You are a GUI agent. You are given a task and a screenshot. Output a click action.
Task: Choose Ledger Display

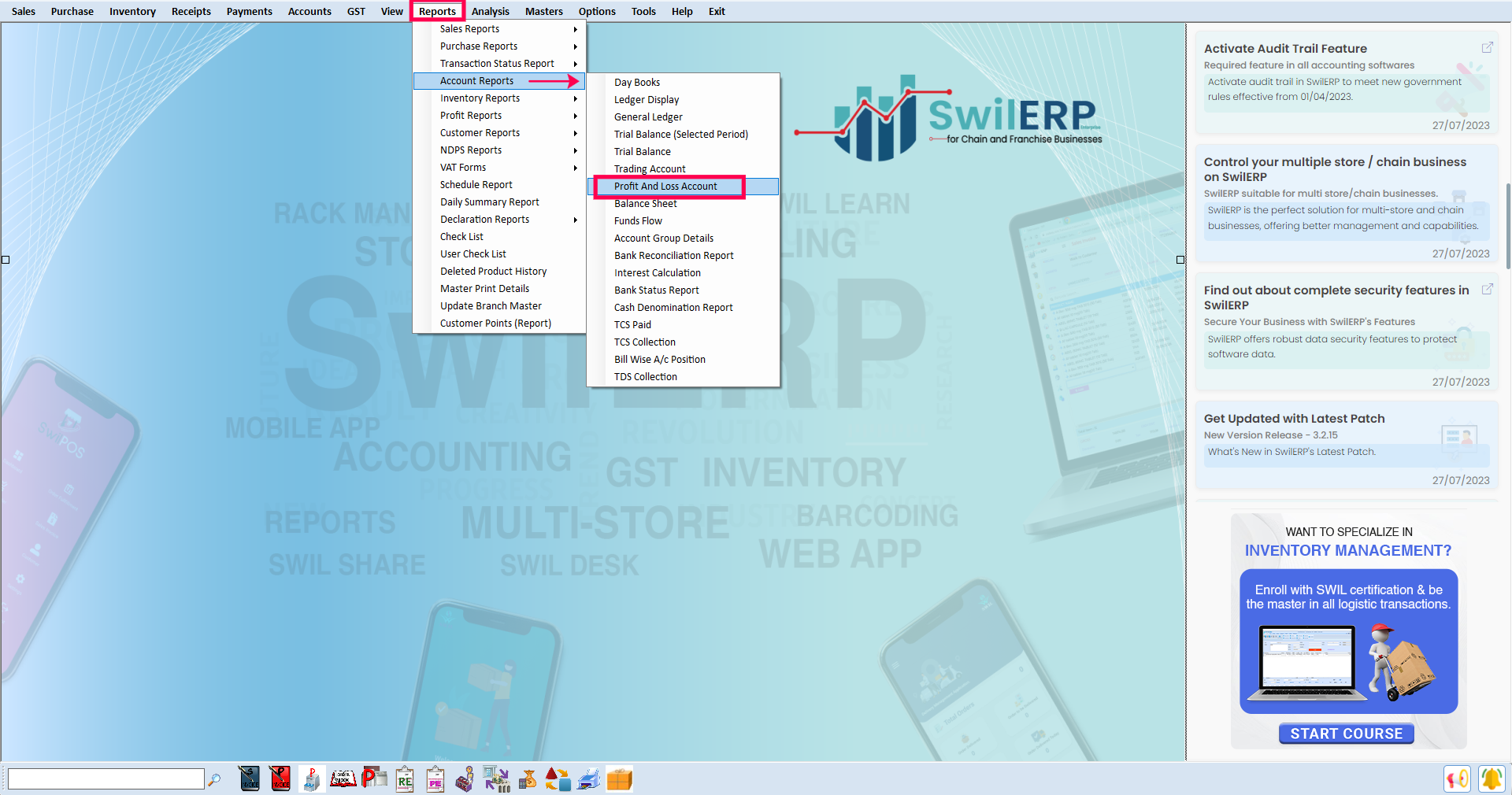click(683, 100)
